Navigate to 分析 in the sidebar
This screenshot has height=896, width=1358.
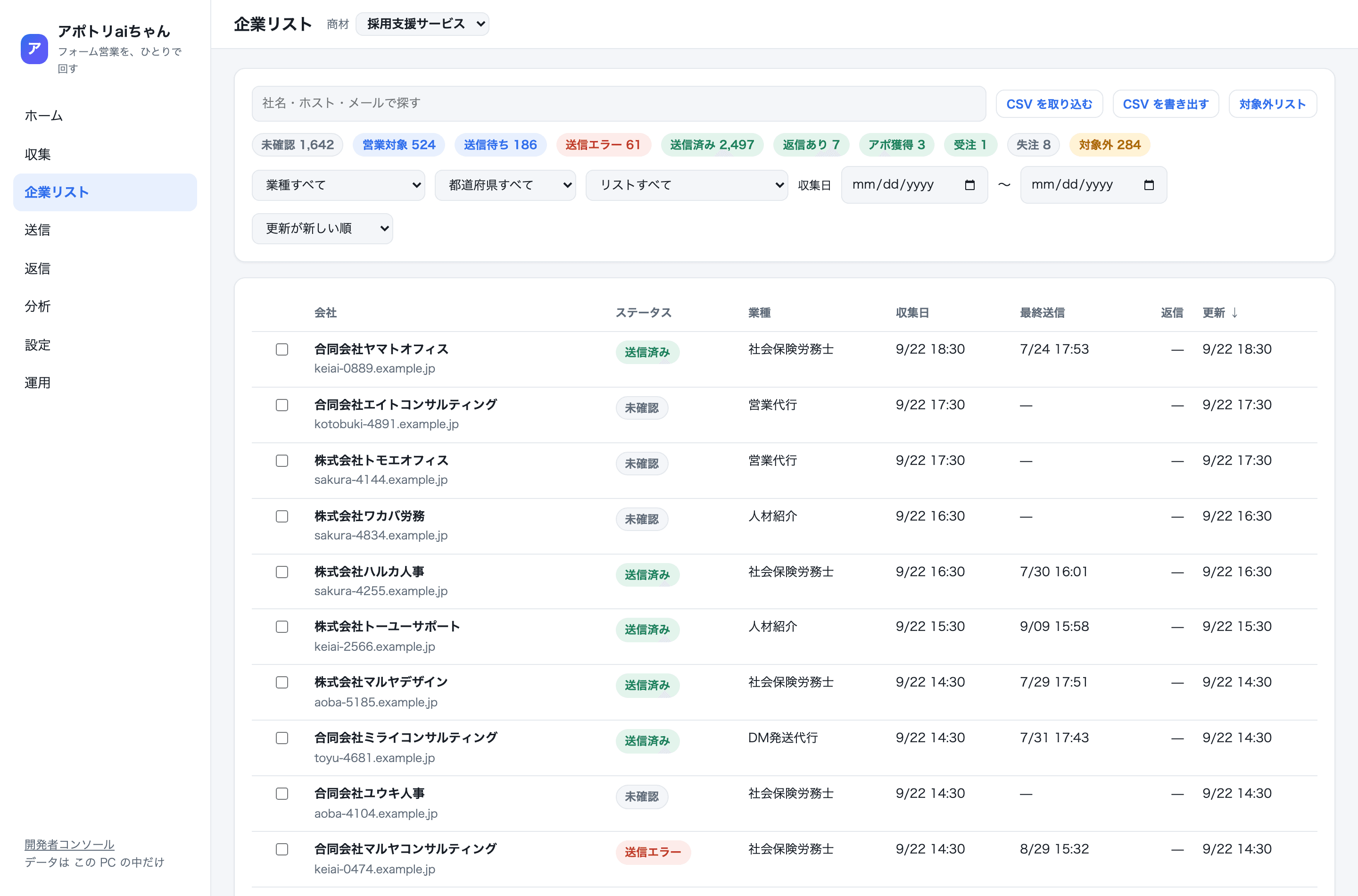point(105,306)
